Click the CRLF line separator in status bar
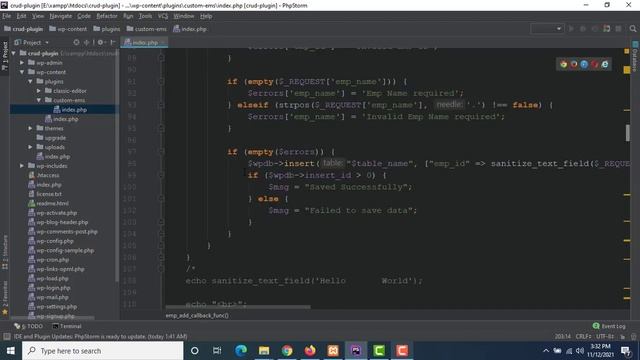 (x=583, y=336)
